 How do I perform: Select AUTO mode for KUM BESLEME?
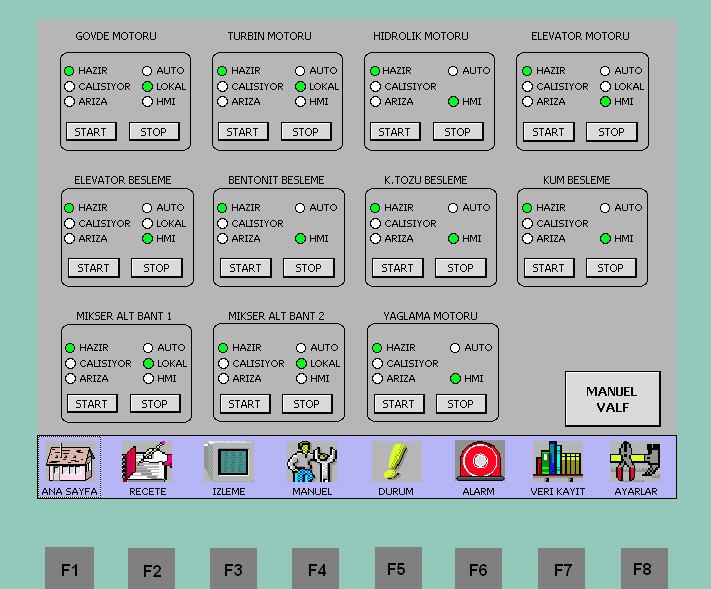605,208
